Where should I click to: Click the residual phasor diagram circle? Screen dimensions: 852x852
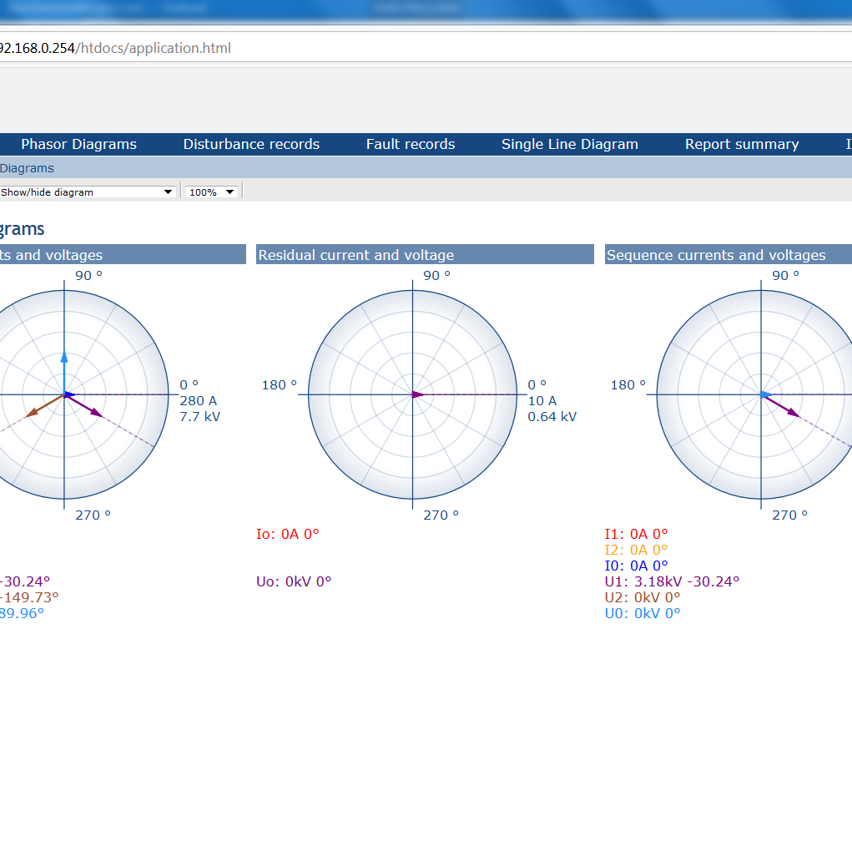[x=412, y=394]
